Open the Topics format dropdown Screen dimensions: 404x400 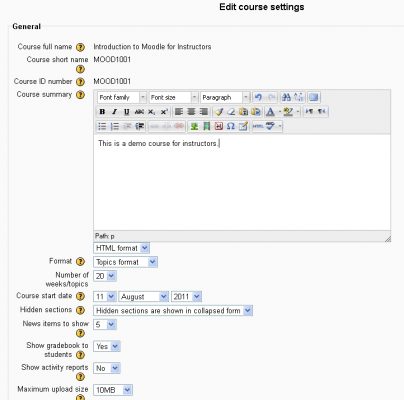point(125,262)
